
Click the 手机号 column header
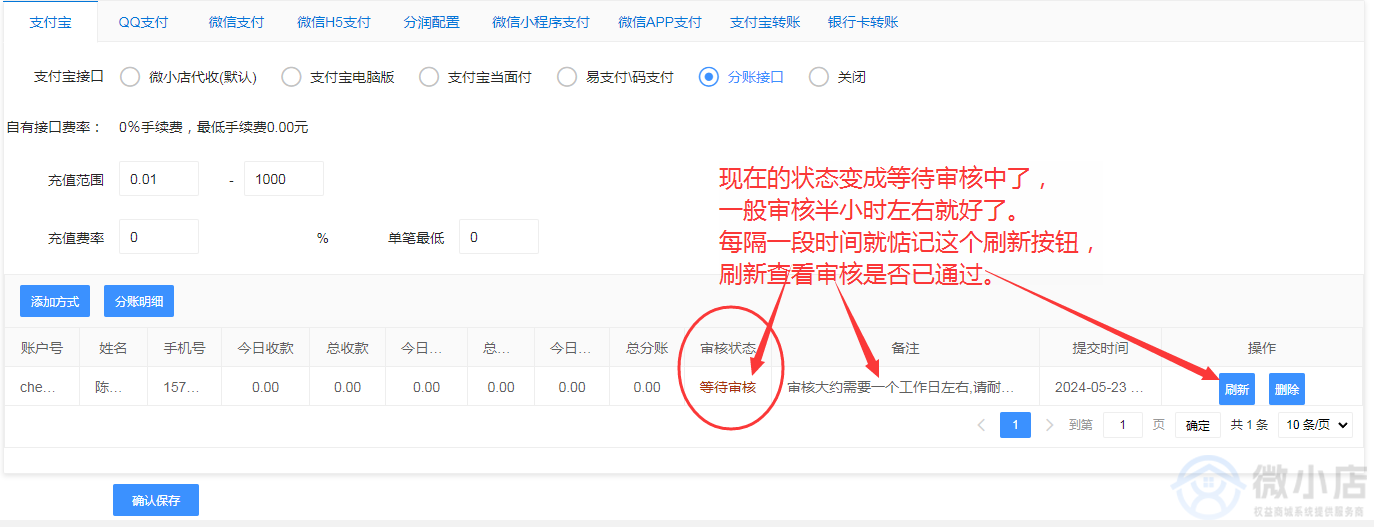(x=184, y=348)
